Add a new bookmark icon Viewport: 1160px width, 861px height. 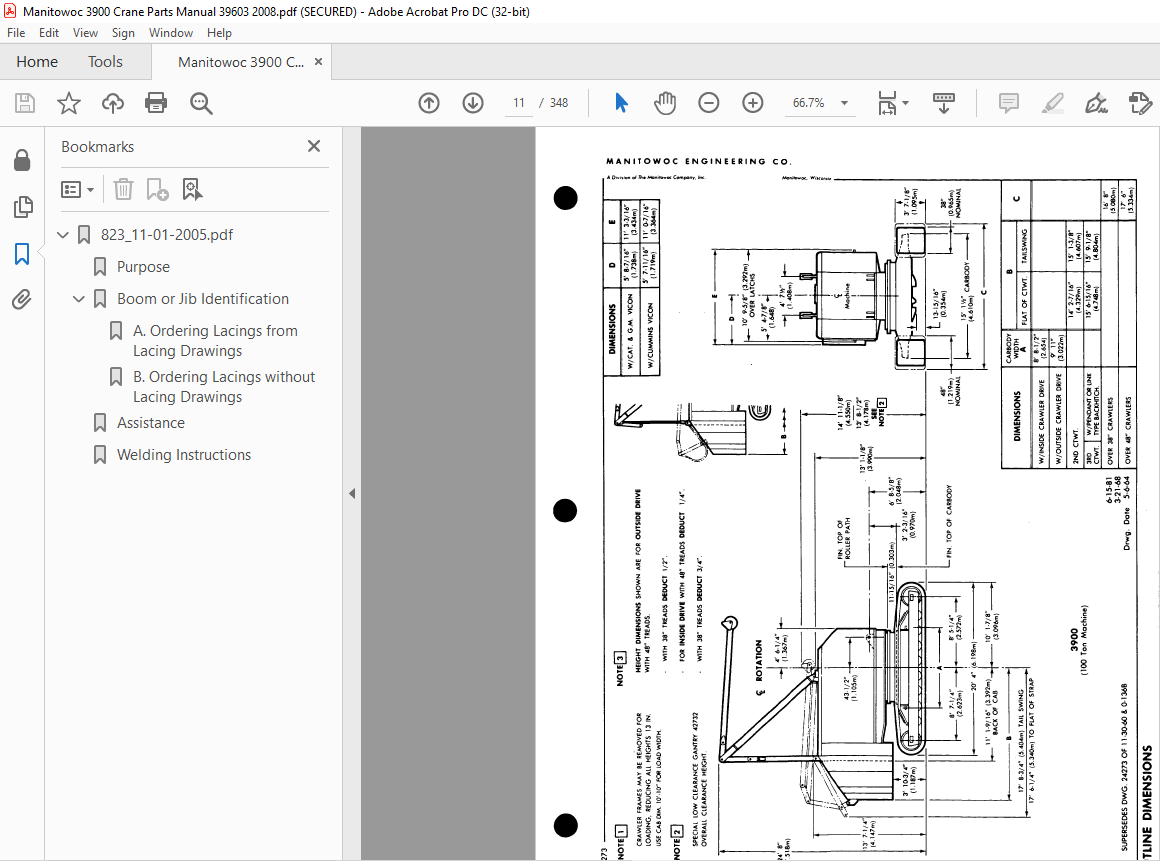[157, 189]
